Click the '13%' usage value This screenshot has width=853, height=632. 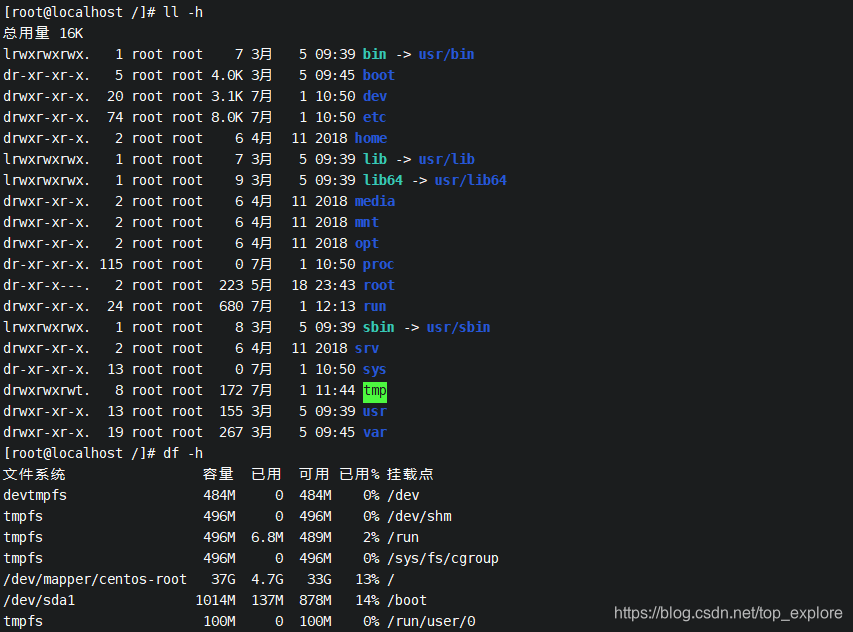click(x=367, y=580)
